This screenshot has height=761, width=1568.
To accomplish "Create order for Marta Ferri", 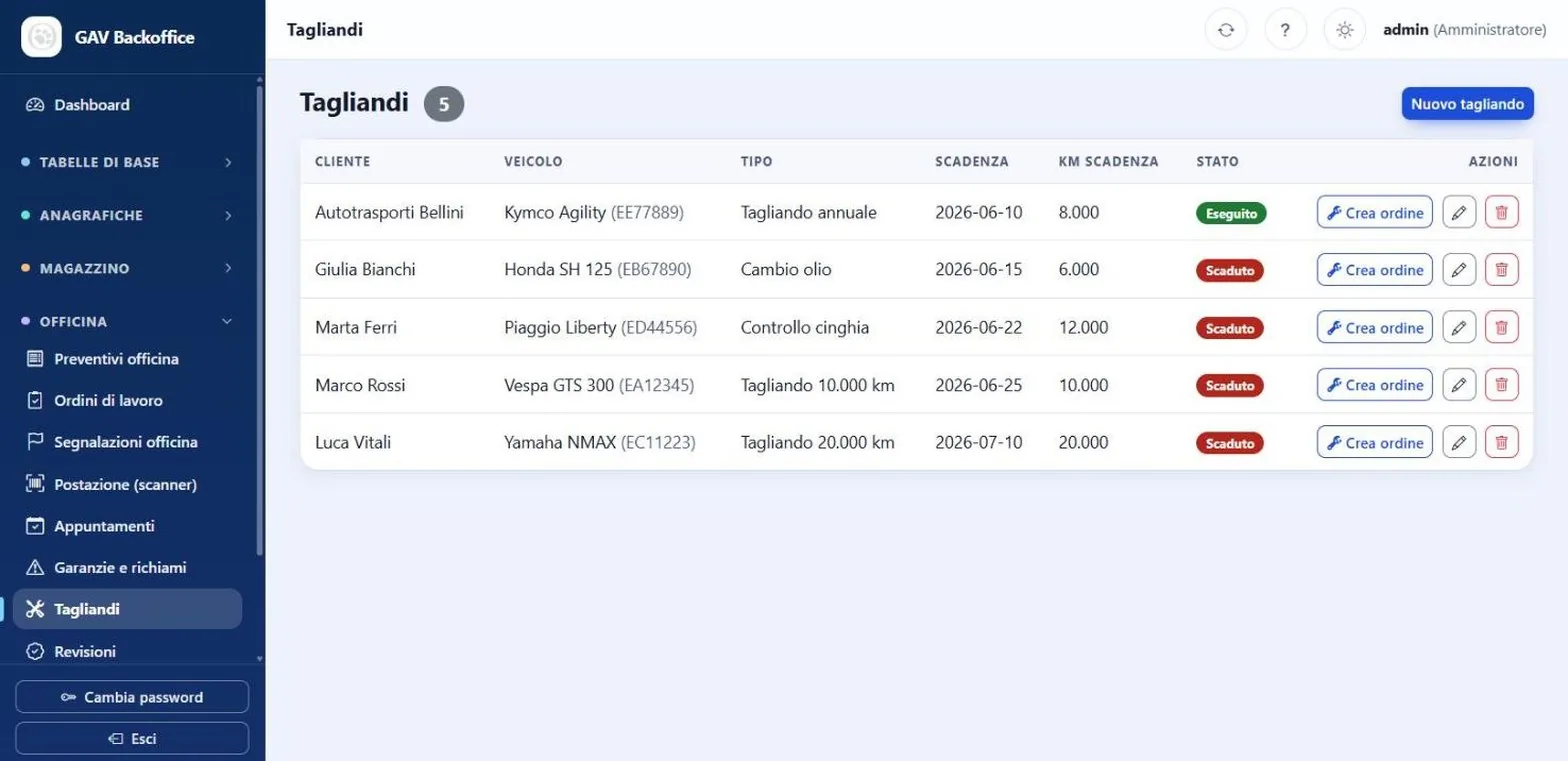I will click(1375, 327).
